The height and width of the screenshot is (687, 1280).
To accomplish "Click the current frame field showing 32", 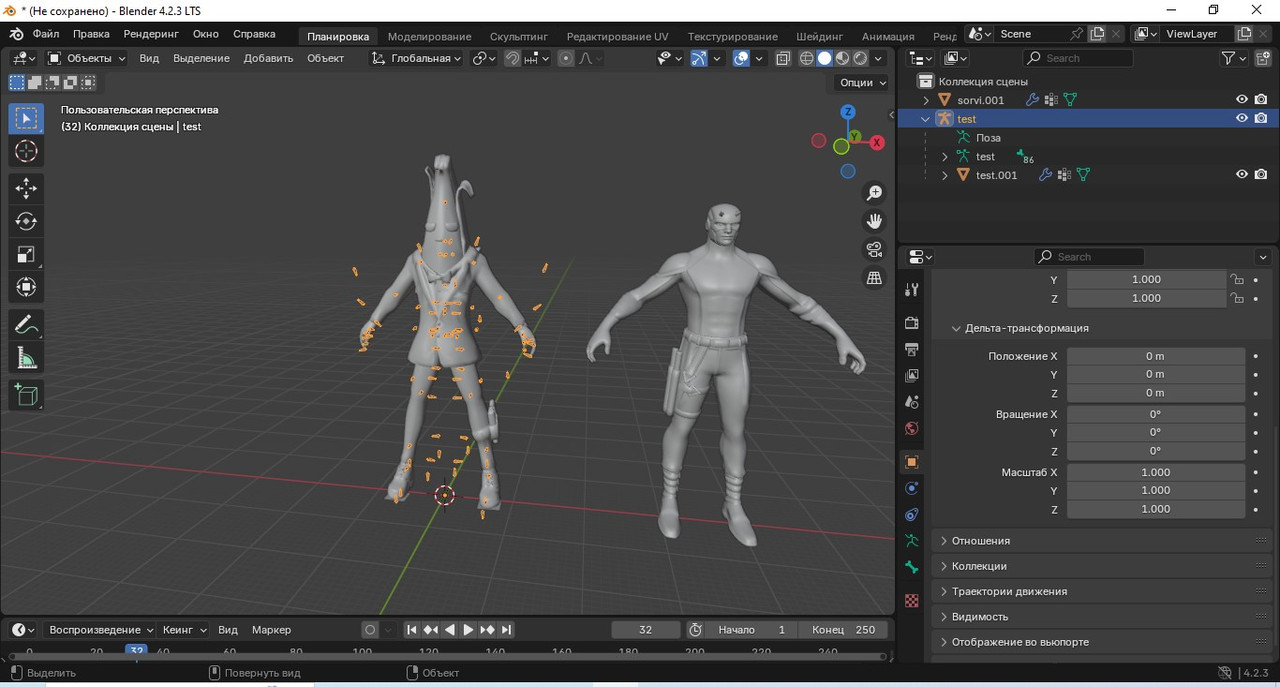I will [645, 630].
